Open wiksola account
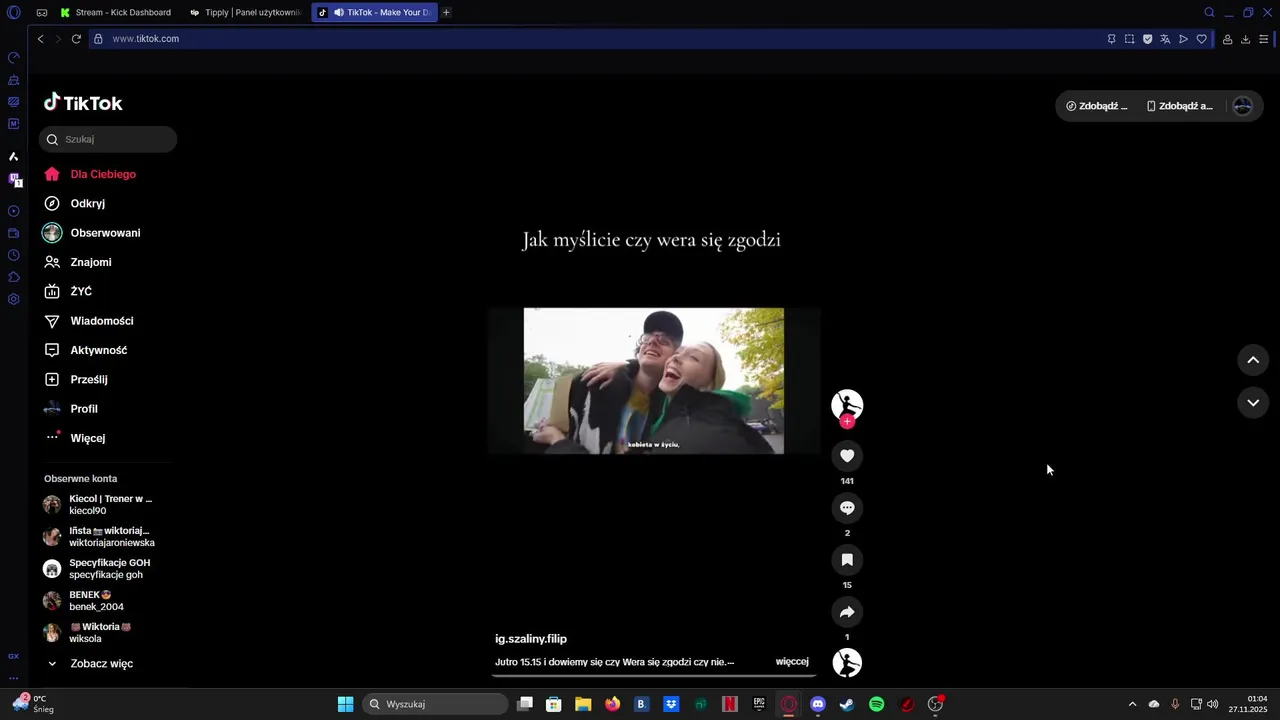1280x720 pixels. coord(88,633)
